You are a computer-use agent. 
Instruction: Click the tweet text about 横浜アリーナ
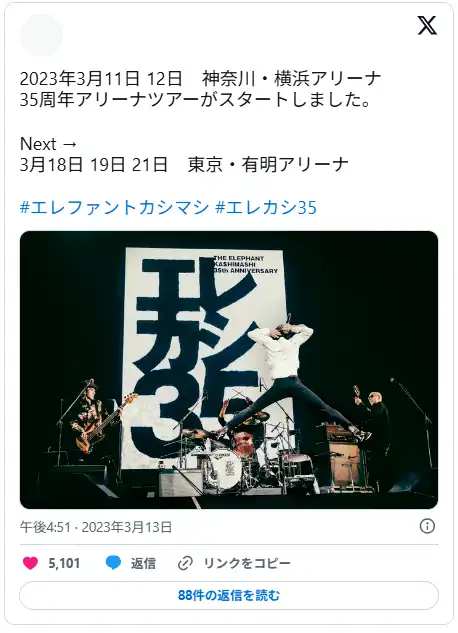click(201, 89)
